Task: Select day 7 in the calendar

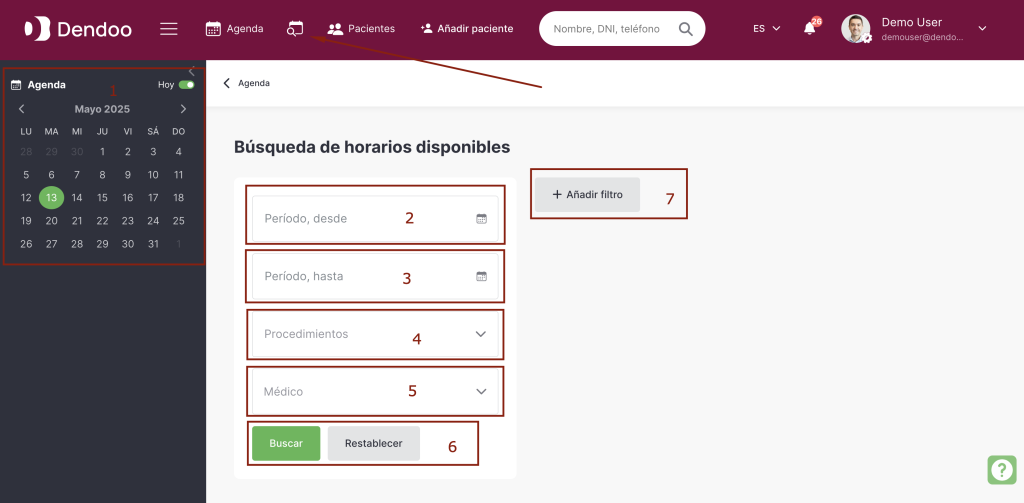Action: coord(77,174)
